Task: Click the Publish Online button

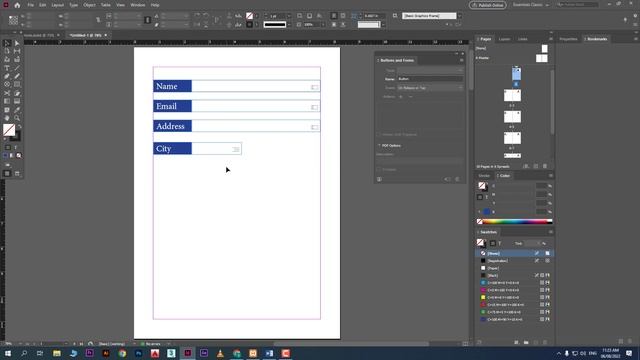Action: click(x=488, y=5)
